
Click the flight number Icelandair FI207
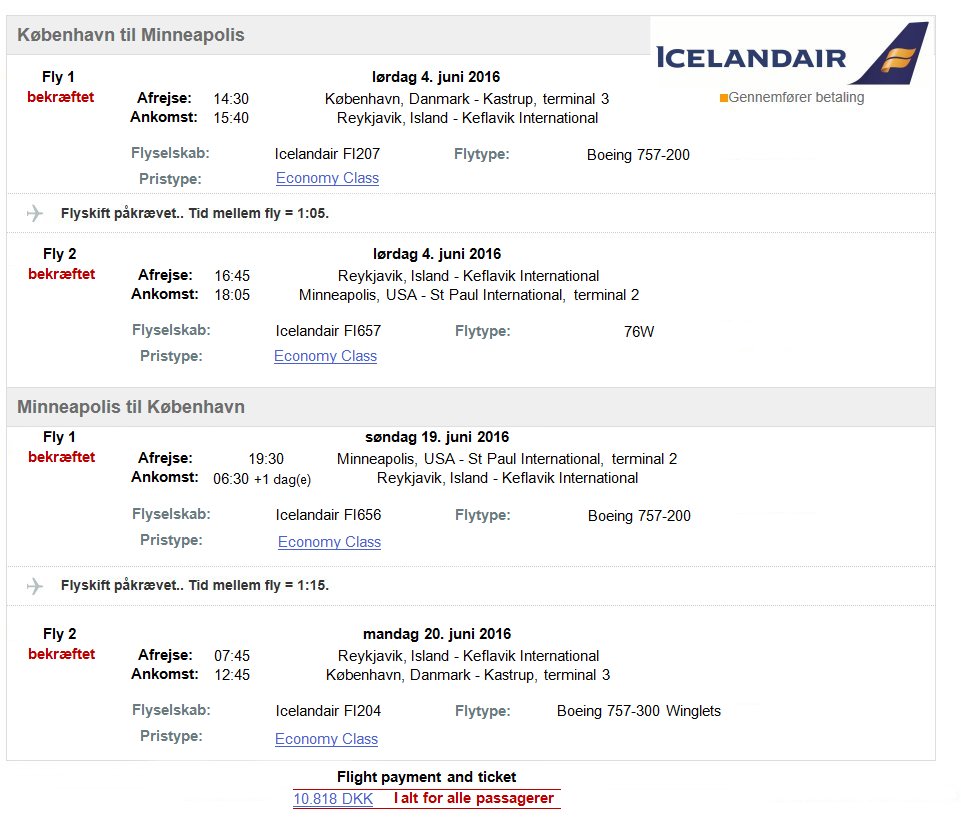point(327,154)
